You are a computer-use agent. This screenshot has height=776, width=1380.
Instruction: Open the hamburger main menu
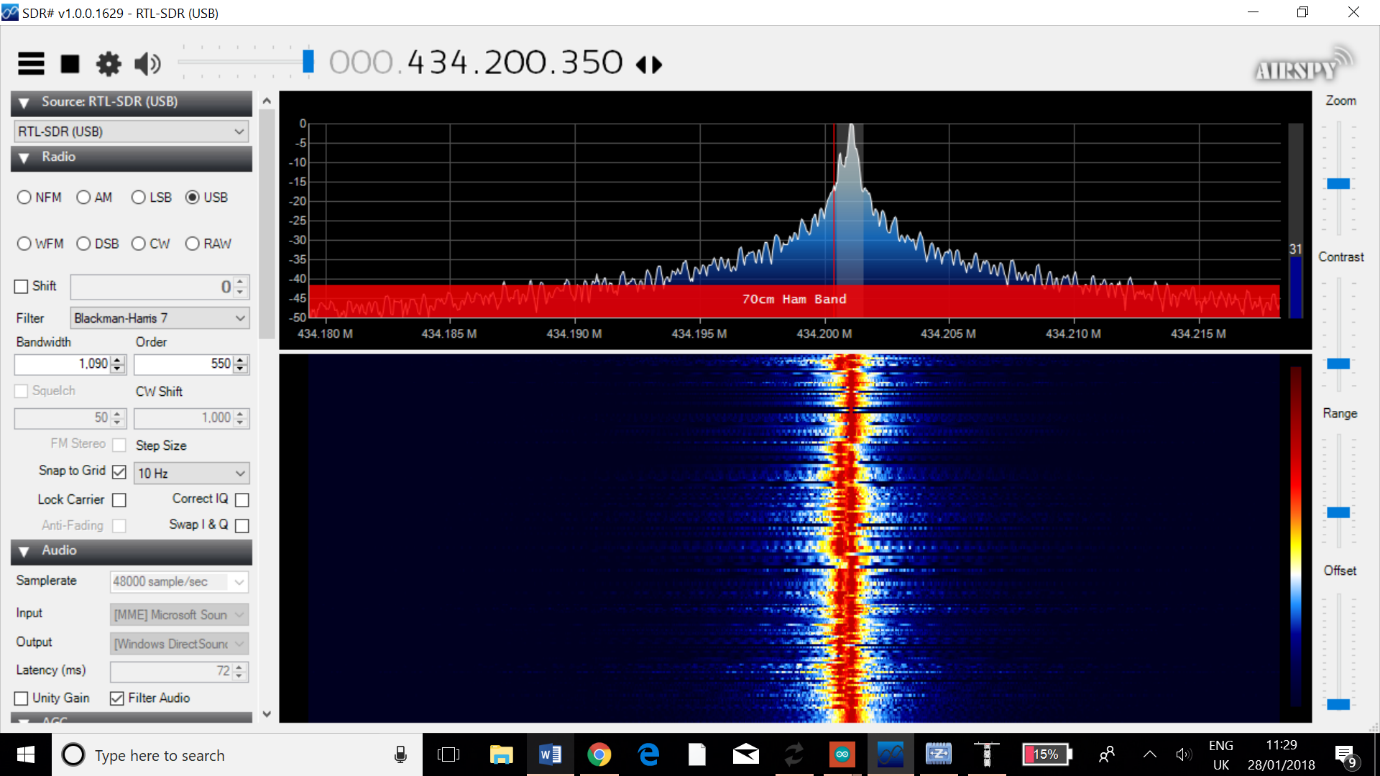coord(31,64)
